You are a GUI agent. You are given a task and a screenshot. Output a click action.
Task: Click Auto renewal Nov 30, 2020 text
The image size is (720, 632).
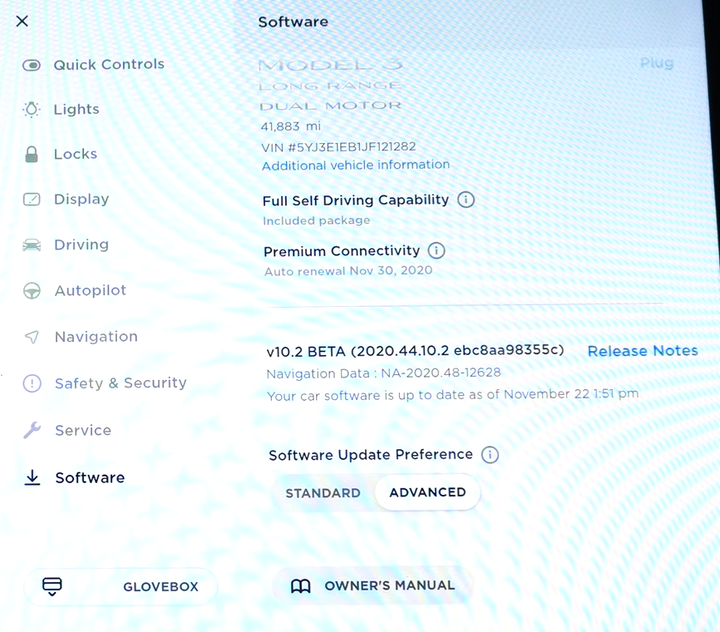348,271
